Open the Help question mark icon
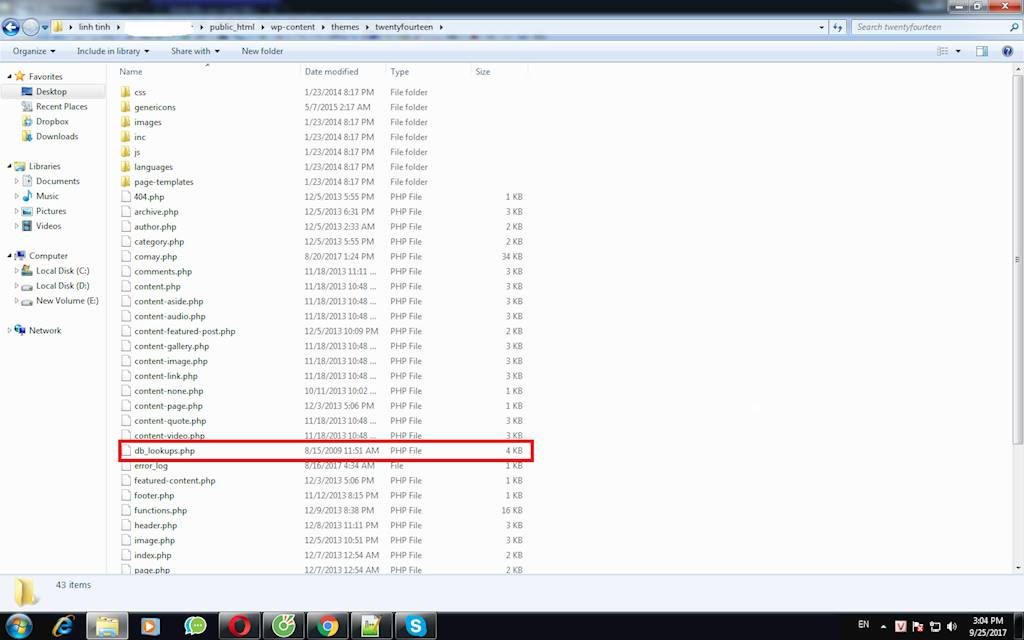The height and width of the screenshot is (640, 1024). tap(1008, 51)
